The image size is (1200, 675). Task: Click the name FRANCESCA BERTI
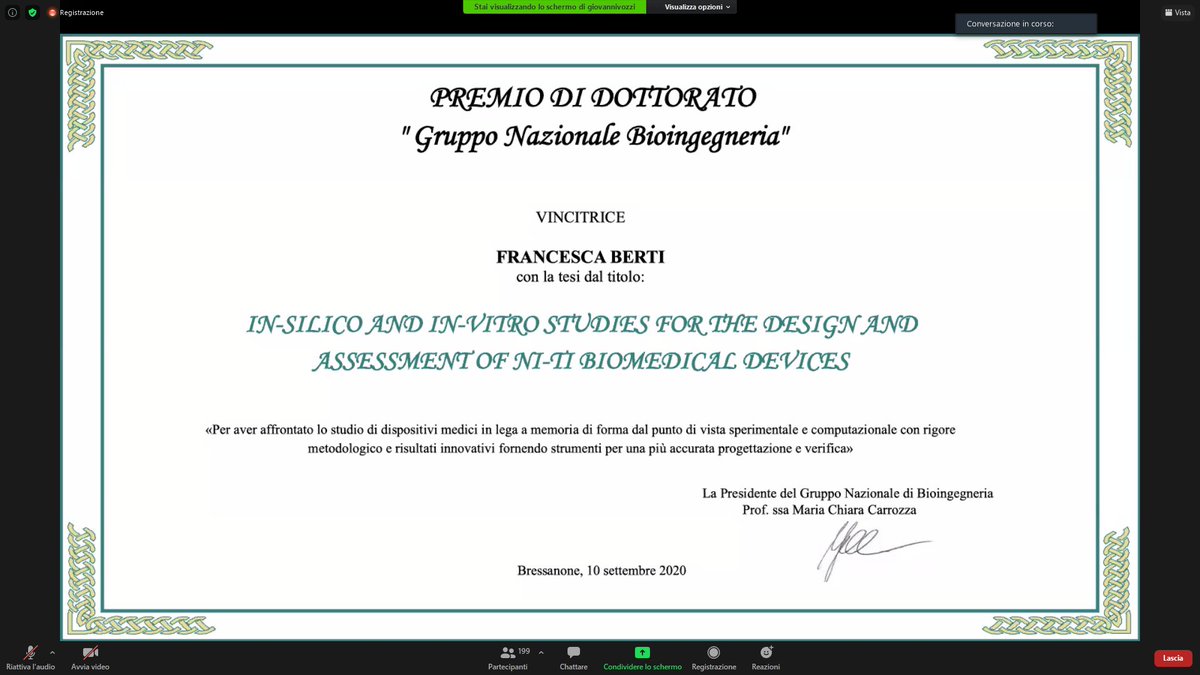pos(580,257)
